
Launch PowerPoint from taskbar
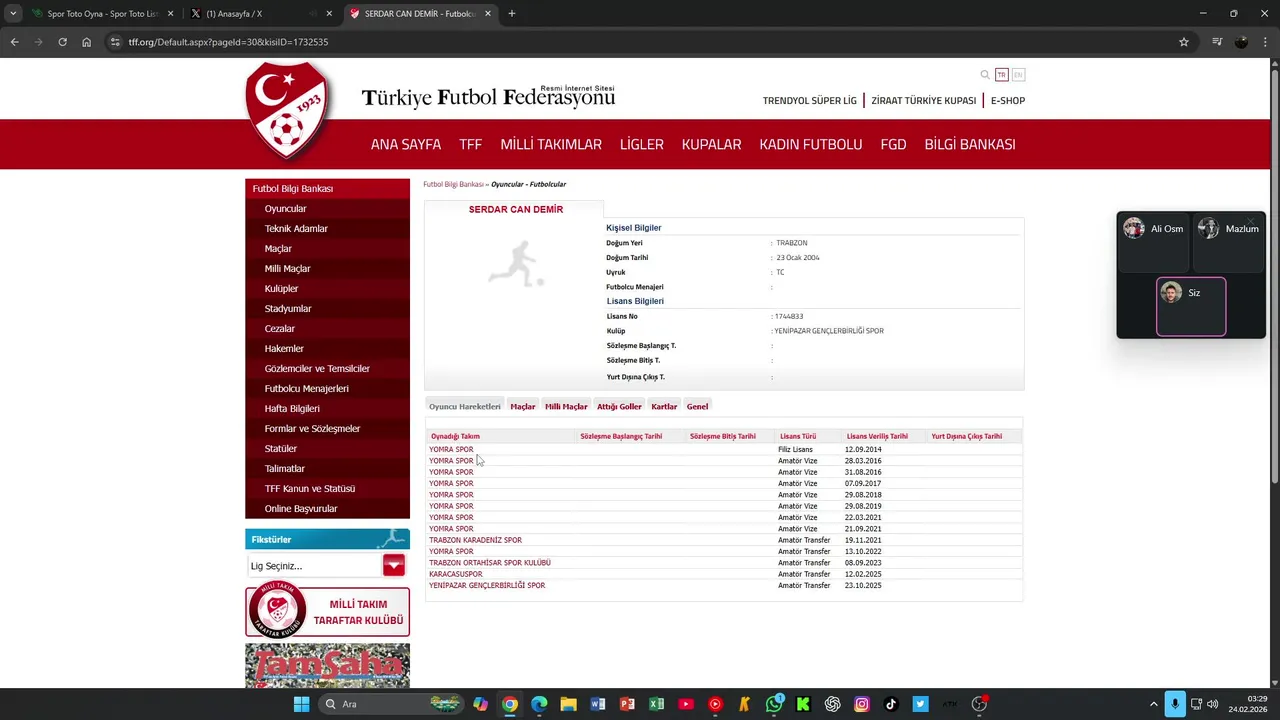tap(627, 704)
